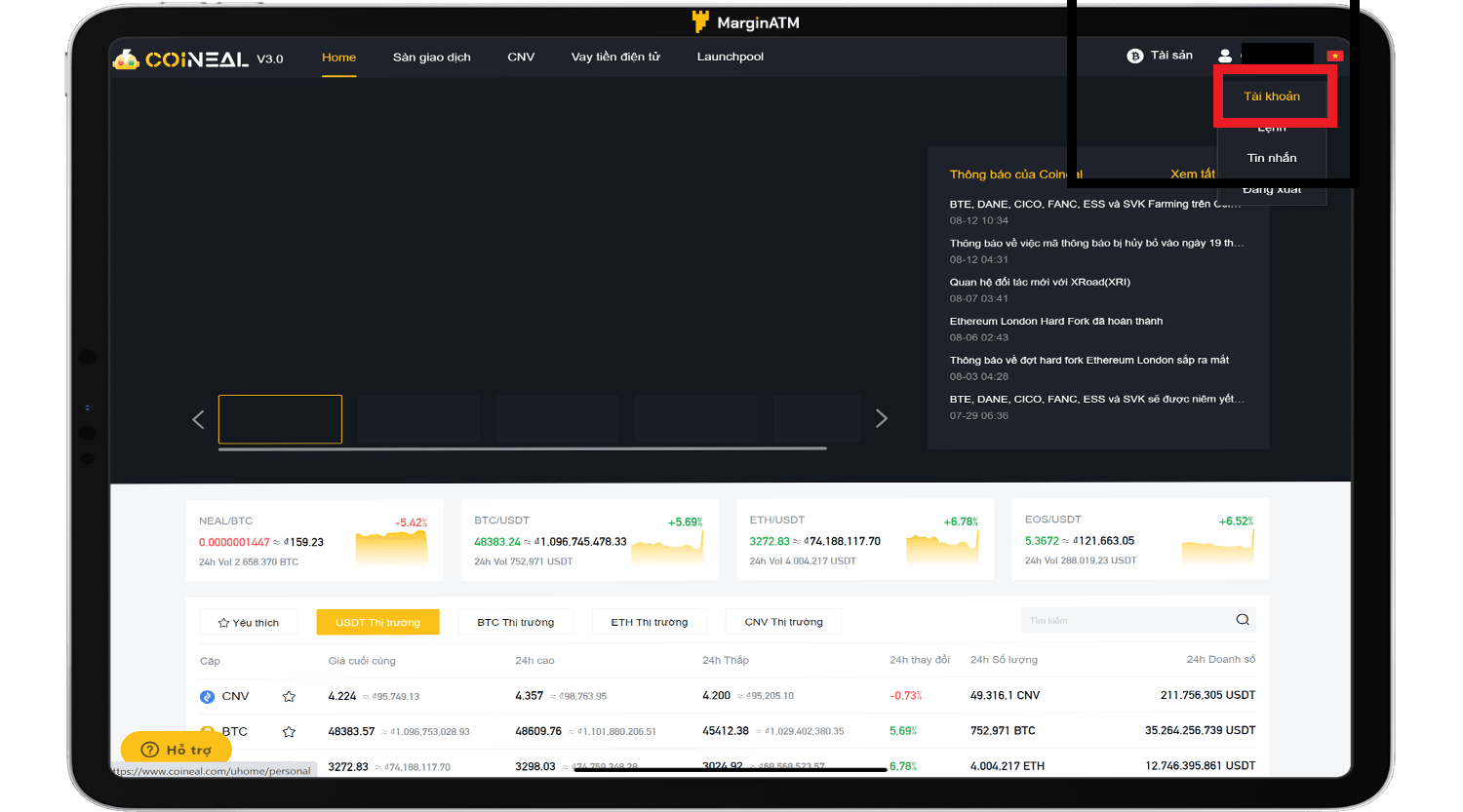Screen dimensions: 1463x812
Task: Open Sàn giao dịch menu
Action: (431, 58)
